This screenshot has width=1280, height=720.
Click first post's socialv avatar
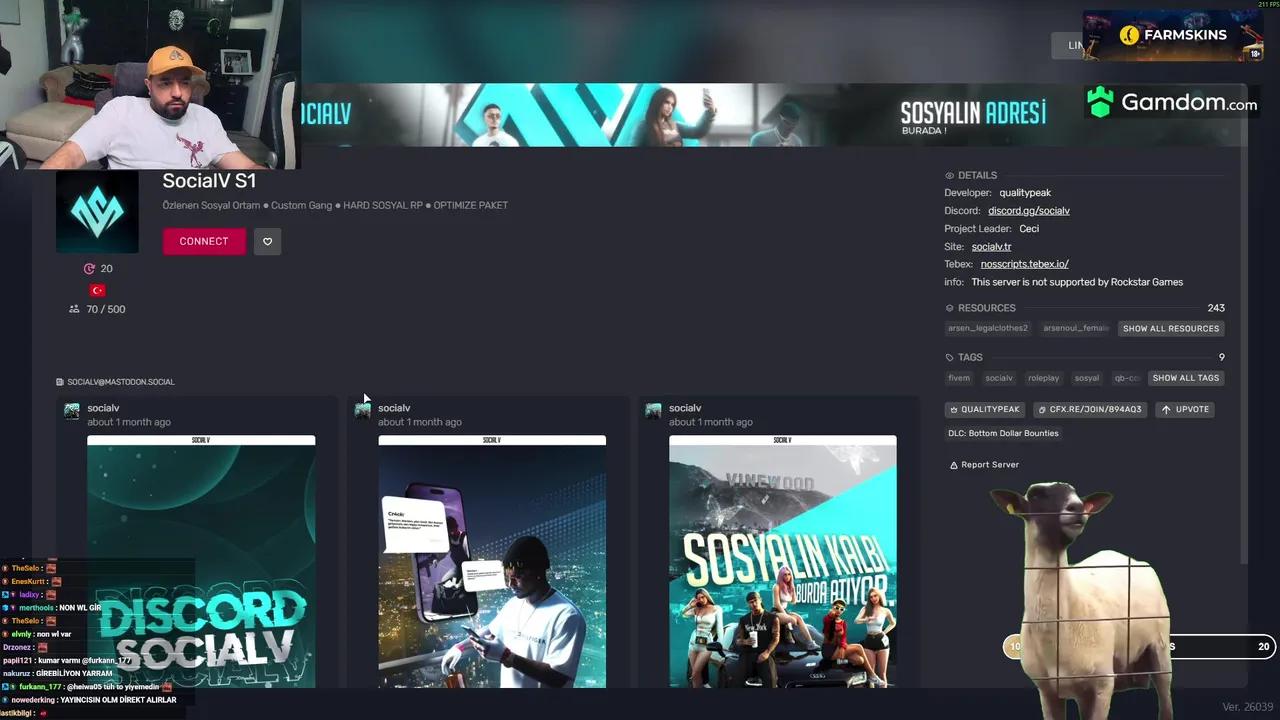pos(72,411)
